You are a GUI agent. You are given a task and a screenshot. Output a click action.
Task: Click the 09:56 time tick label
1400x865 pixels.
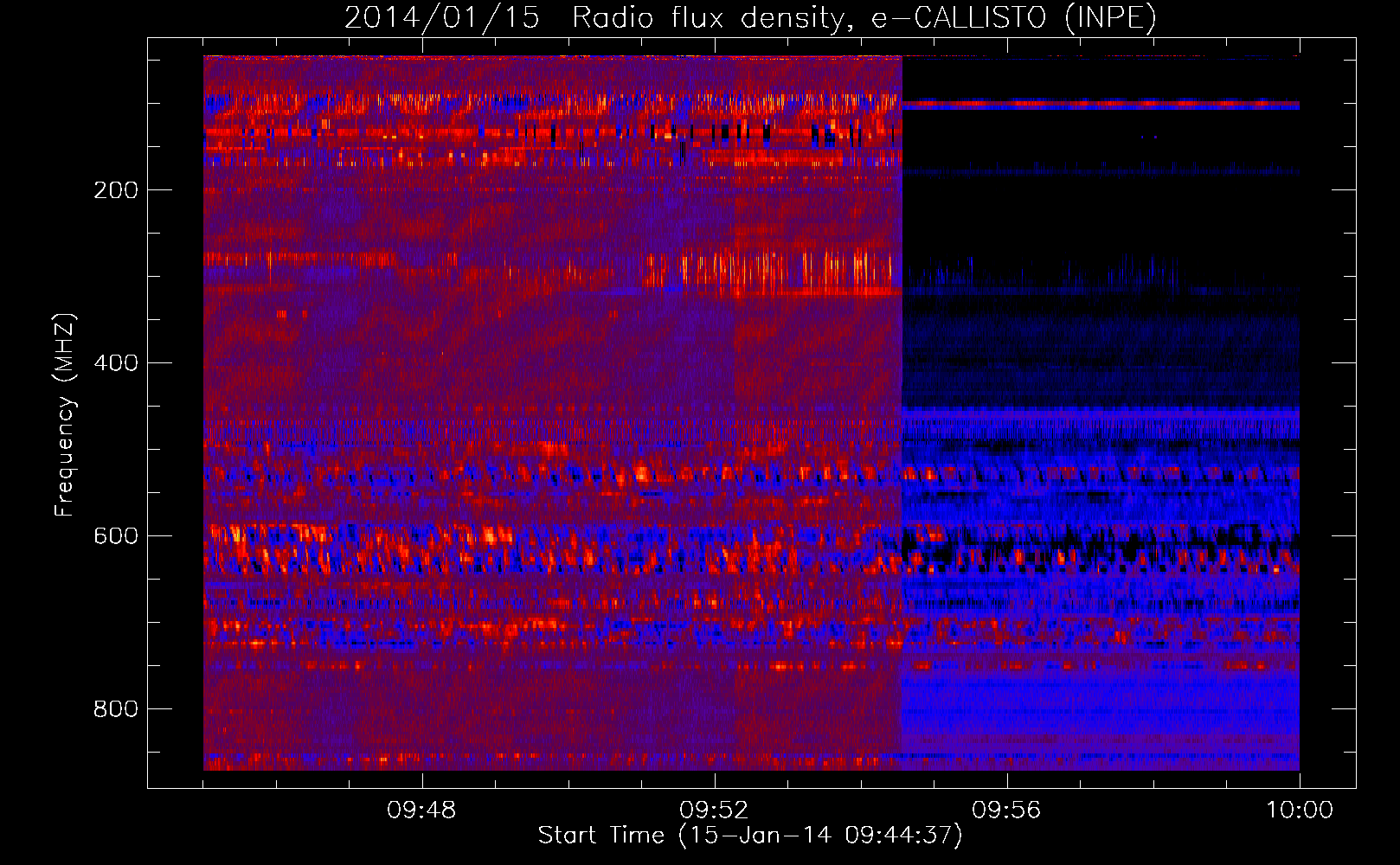(1006, 811)
